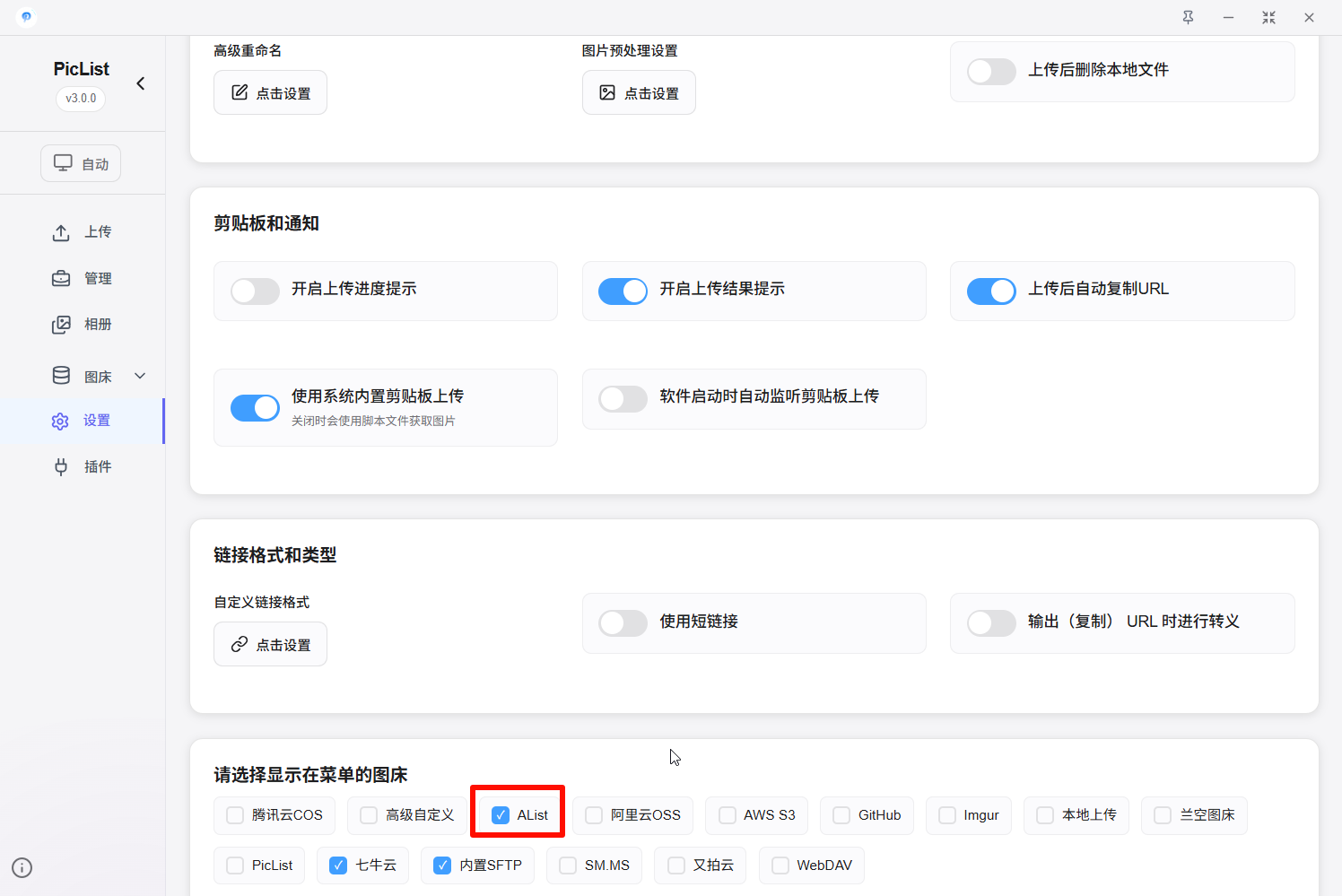Uncheck the AList image host checkbox
Screen dimensions: 1342x896
coord(501,815)
